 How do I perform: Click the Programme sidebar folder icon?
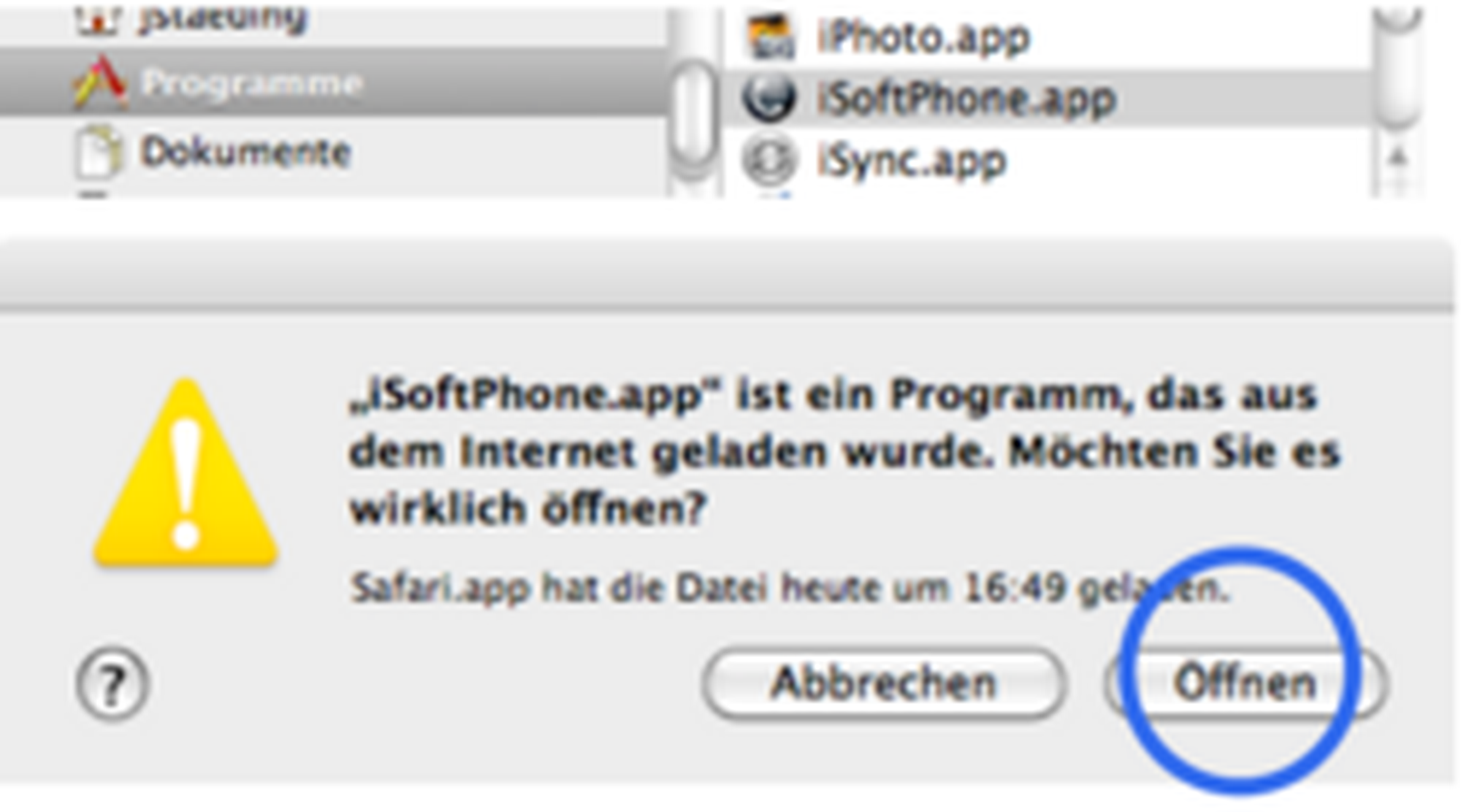tap(99, 83)
